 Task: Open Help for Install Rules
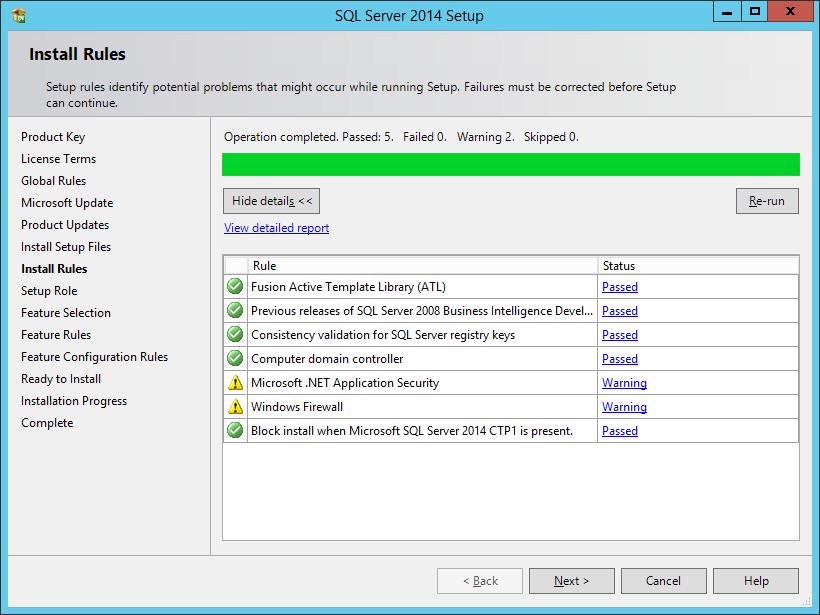click(756, 581)
